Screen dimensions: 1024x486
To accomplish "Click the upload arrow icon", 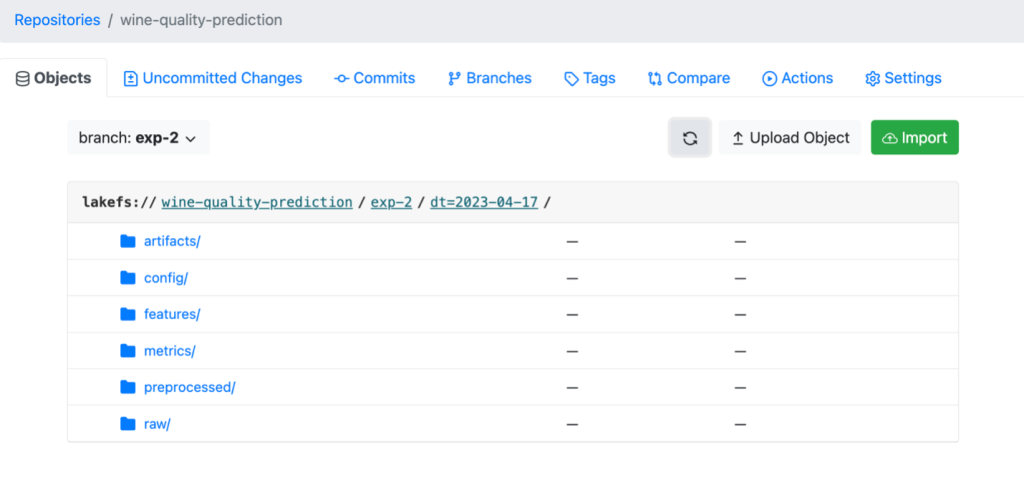I will (738, 138).
